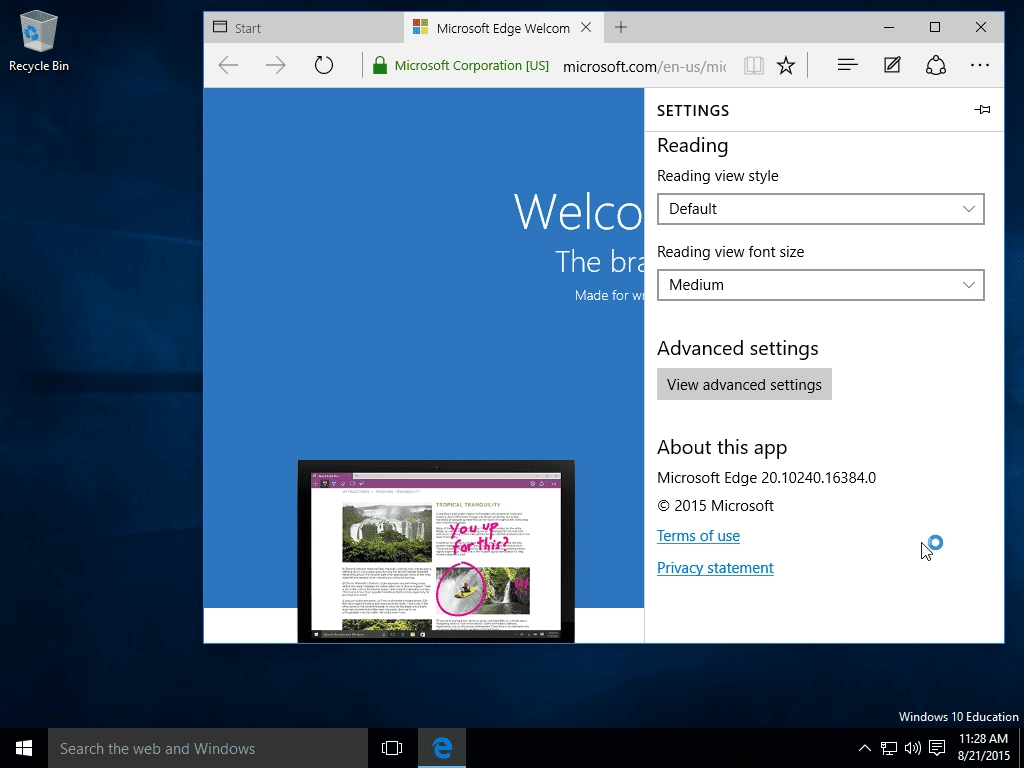Viewport: 1024px width, 768px height.
Task: Close the Microsoft Edge Welcome tab
Action: (x=586, y=27)
